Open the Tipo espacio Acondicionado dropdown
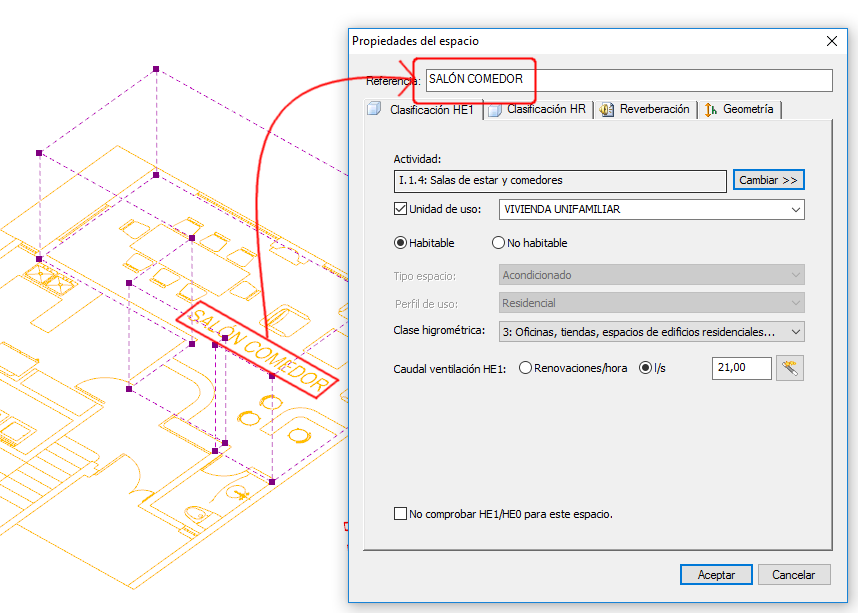Image resolution: width=858 pixels, height=613 pixels. pyautogui.click(x=651, y=275)
